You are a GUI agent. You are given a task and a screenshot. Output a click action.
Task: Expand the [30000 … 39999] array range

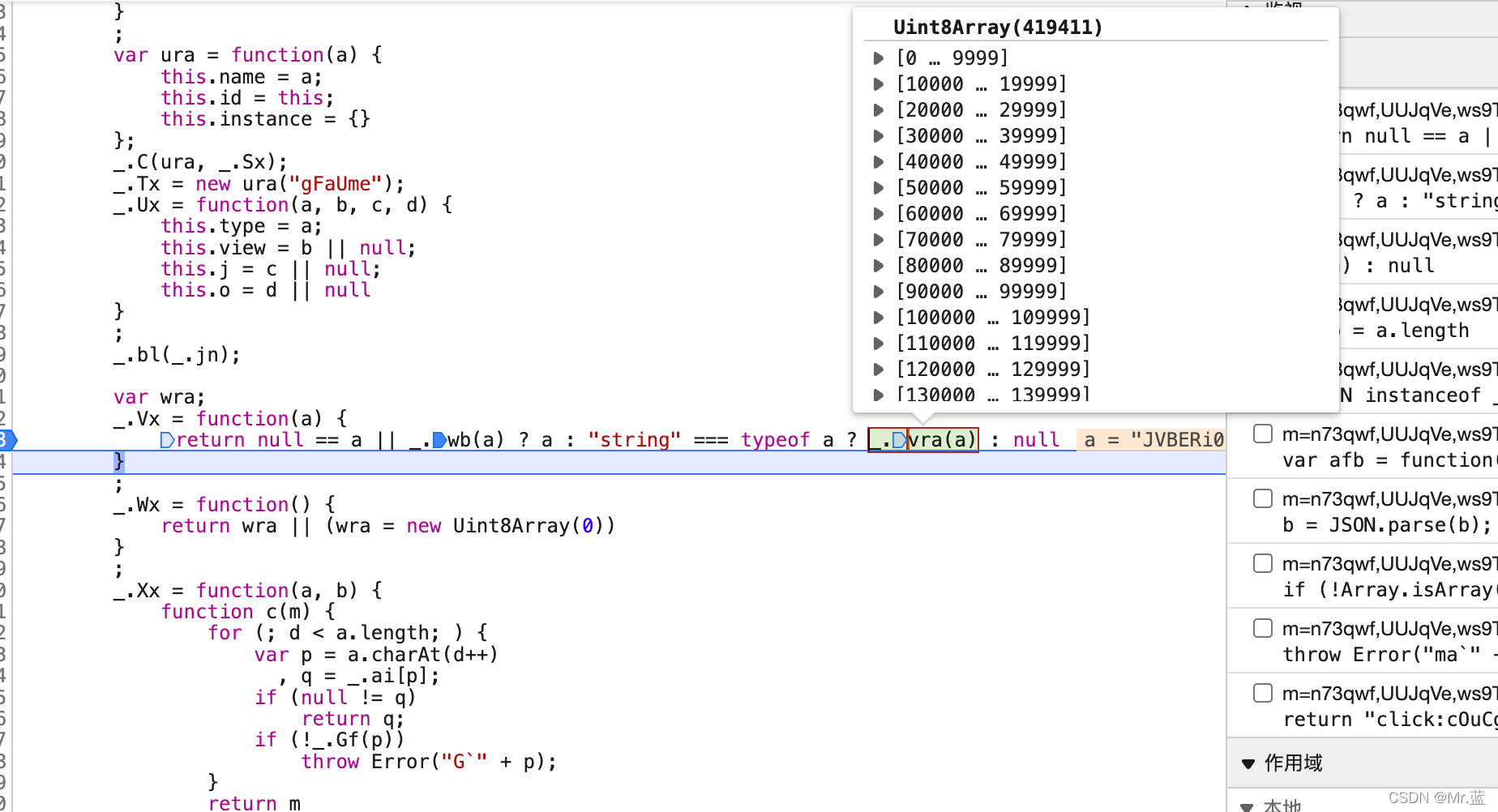(x=879, y=136)
